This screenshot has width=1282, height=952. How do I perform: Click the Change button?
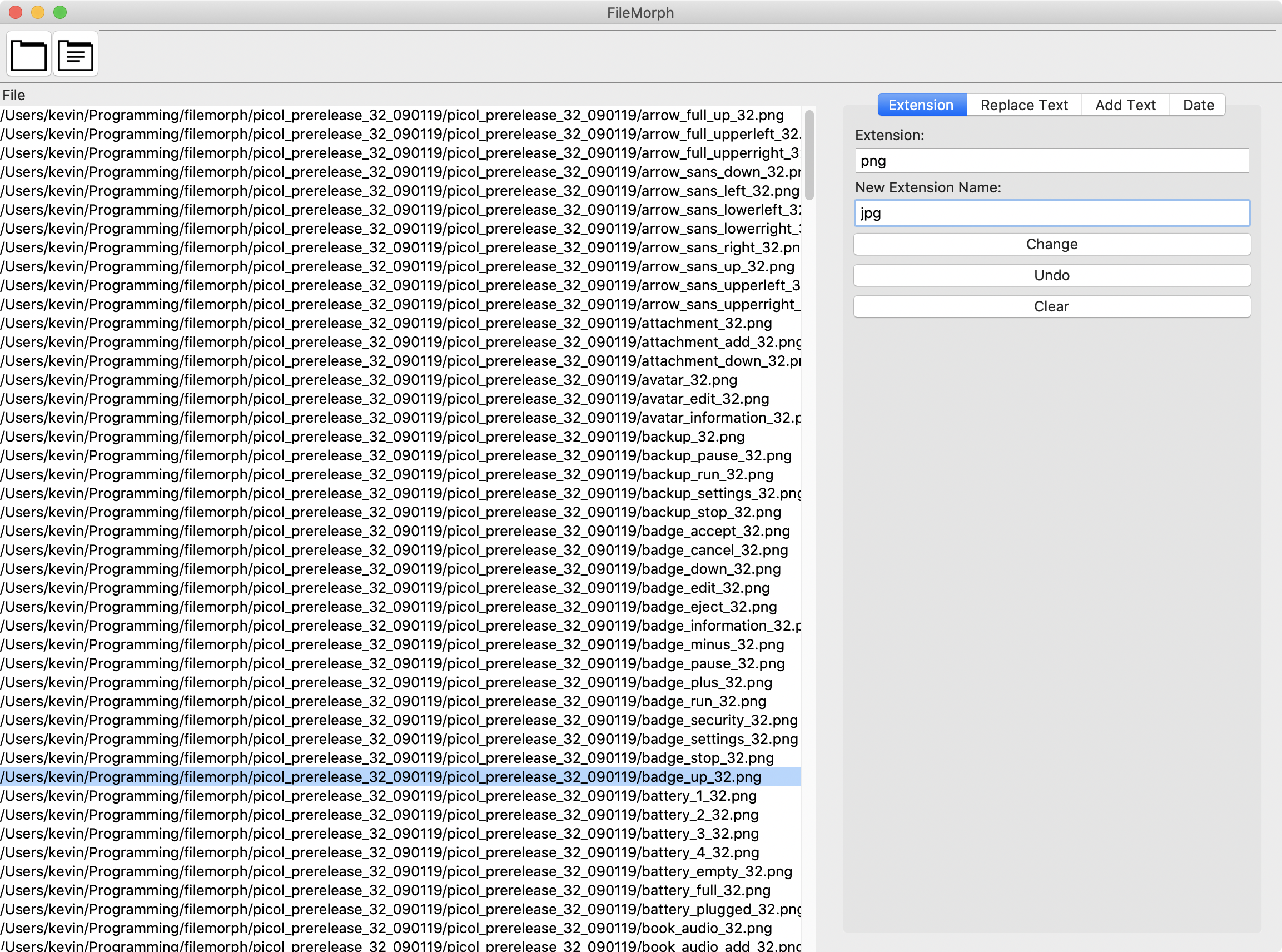1051,244
